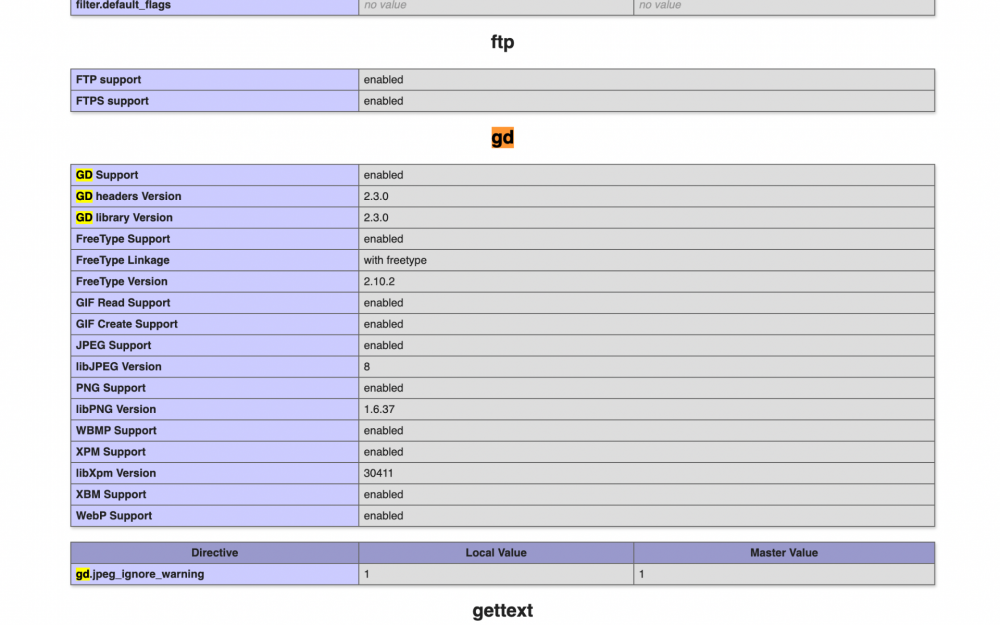Click the 'enabled' value beside PNG Support
Image resolution: width=1000 pixels, height=625 pixels.
[x=383, y=388]
